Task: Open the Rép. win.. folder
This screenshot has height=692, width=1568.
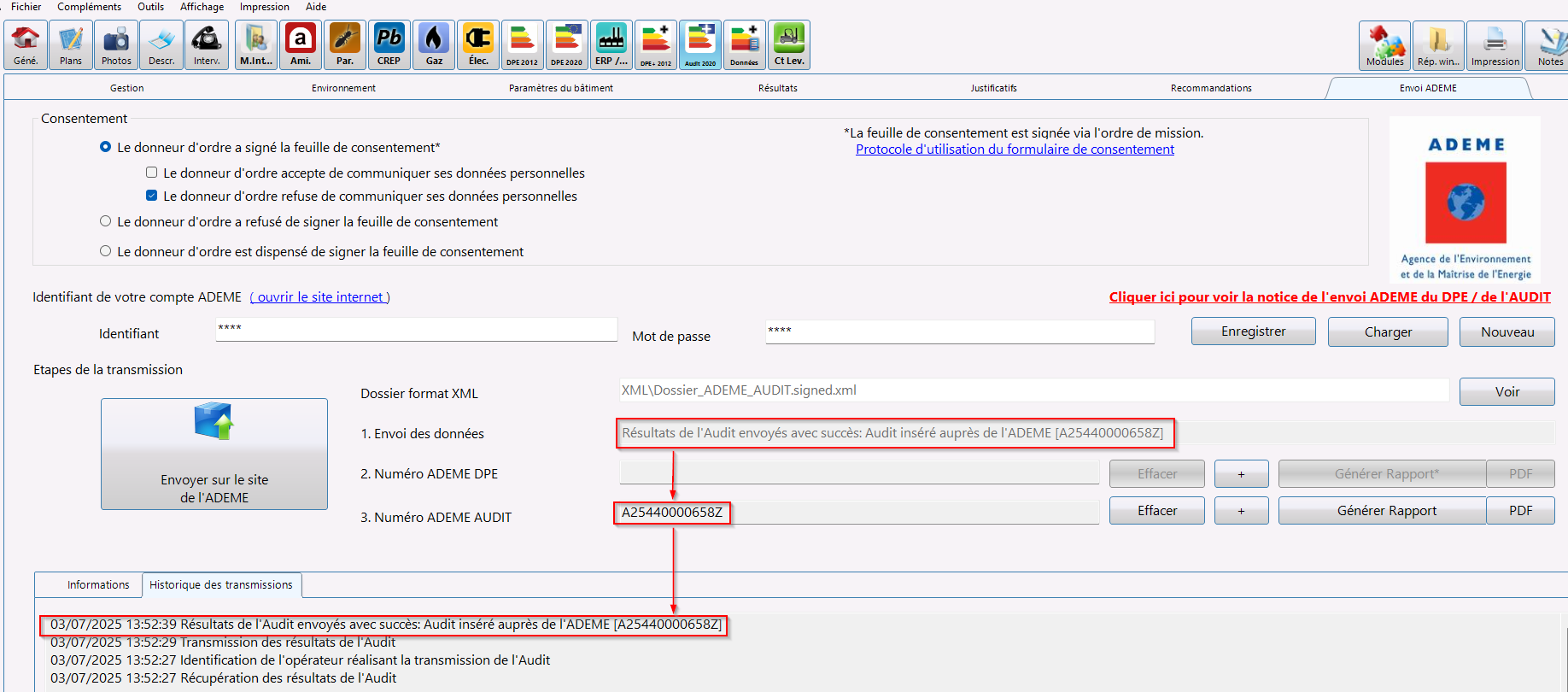Action: (1439, 45)
